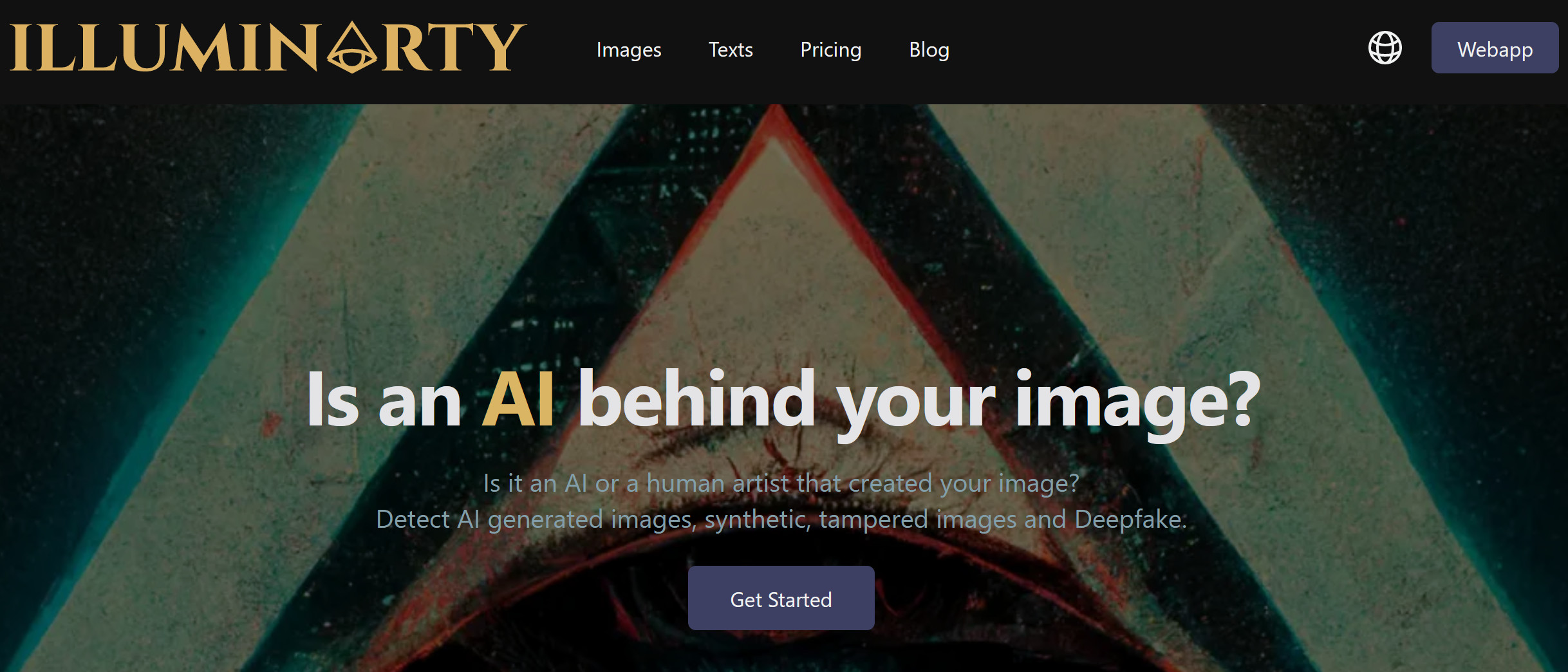Click the Get Started button
Image resolution: width=1568 pixels, height=672 pixels.
(x=781, y=598)
